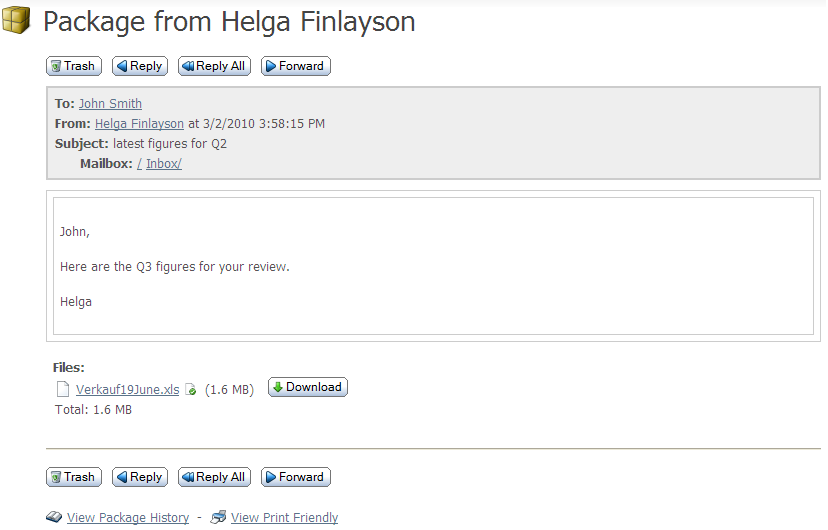Click the bottom Reply All button
Image resolution: width=828 pixels, height=530 pixels.
tap(214, 477)
